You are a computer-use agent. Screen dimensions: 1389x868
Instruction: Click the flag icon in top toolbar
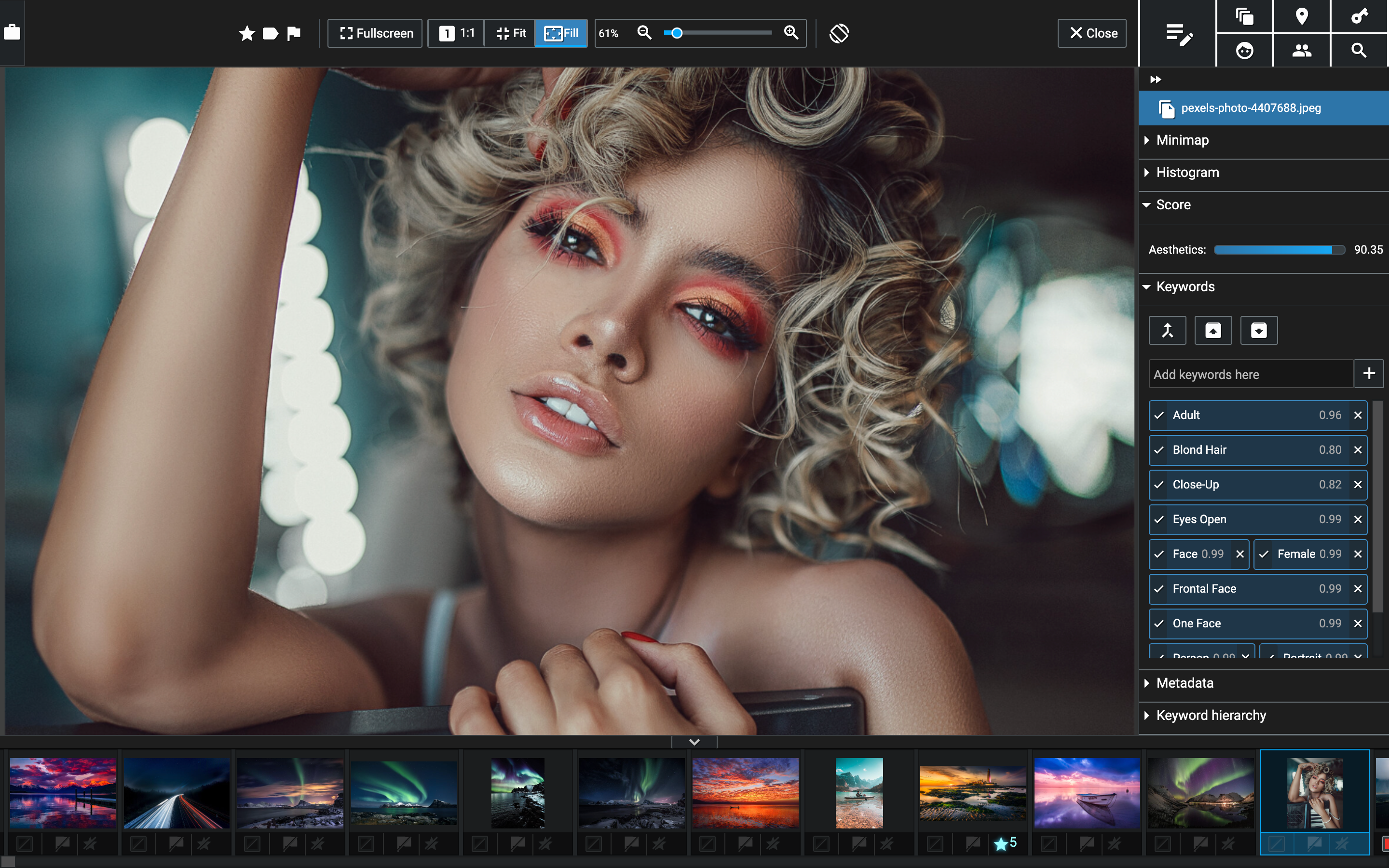pos(294,33)
